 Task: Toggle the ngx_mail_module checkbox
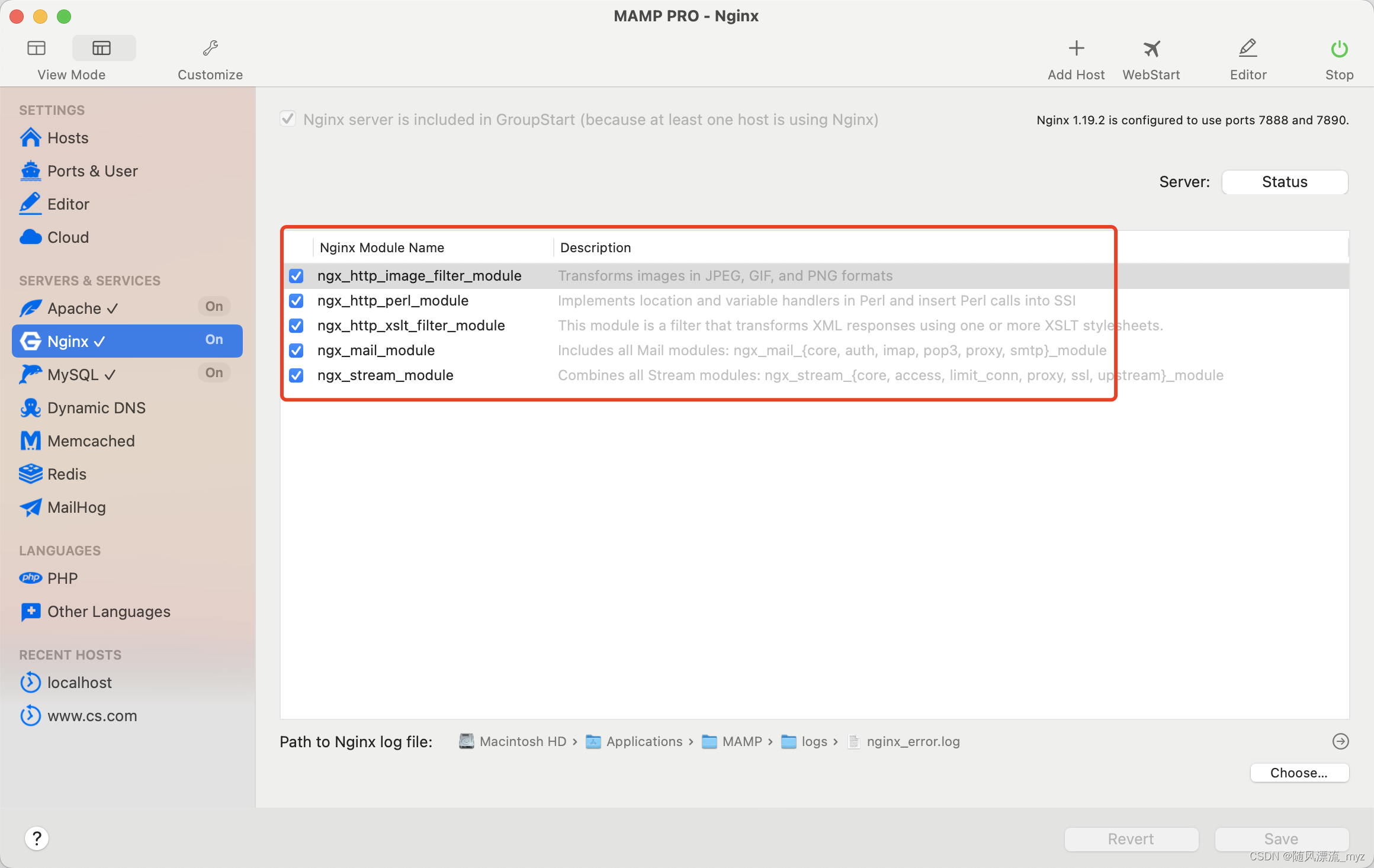click(x=297, y=351)
